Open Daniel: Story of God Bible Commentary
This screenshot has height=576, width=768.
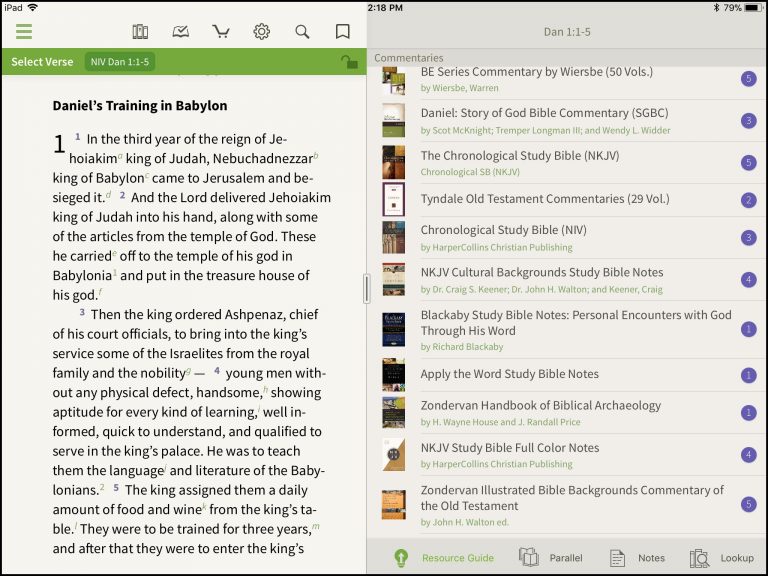[567, 120]
